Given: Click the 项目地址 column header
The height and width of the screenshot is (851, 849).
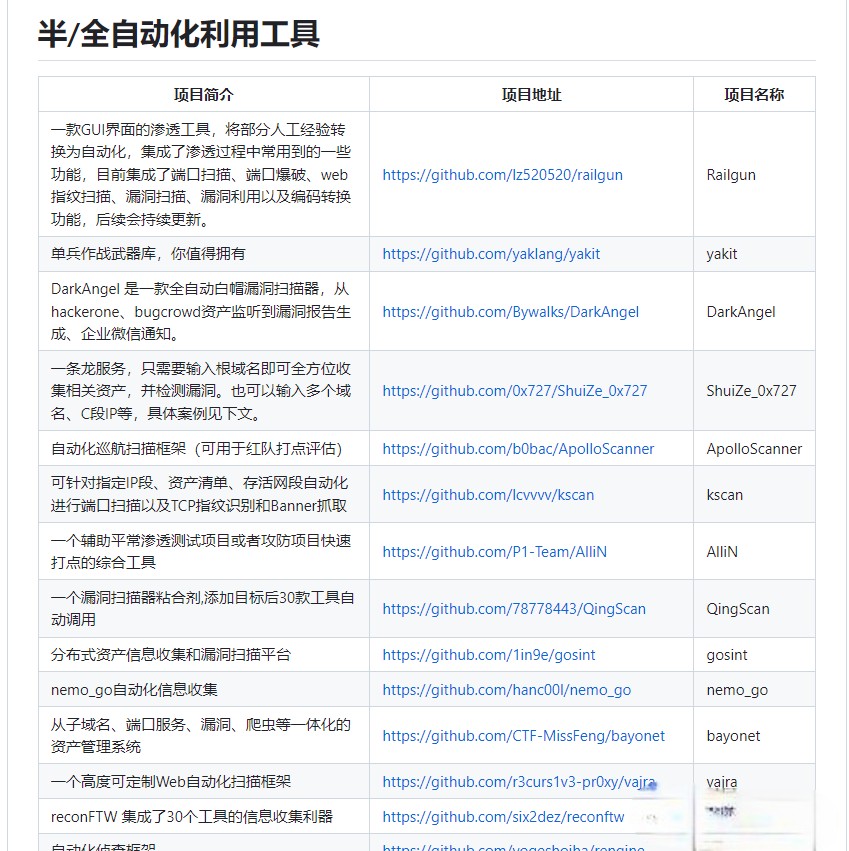Looking at the screenshot, I should coord(531,95).
